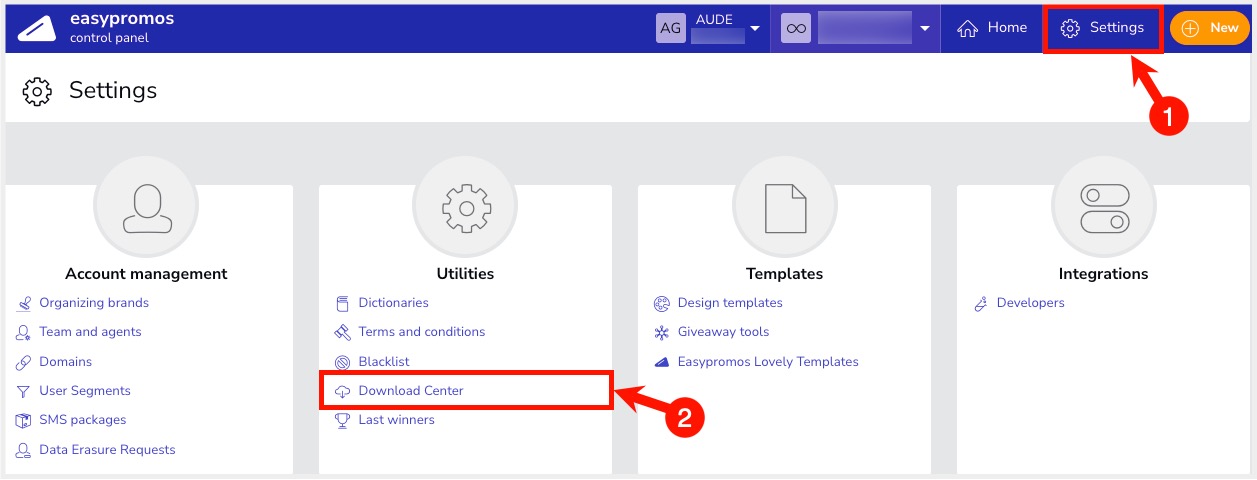Click the gear icon beside Settings heading
The width and height of the screenshot is (1257, 480).
tap(37, 91)
